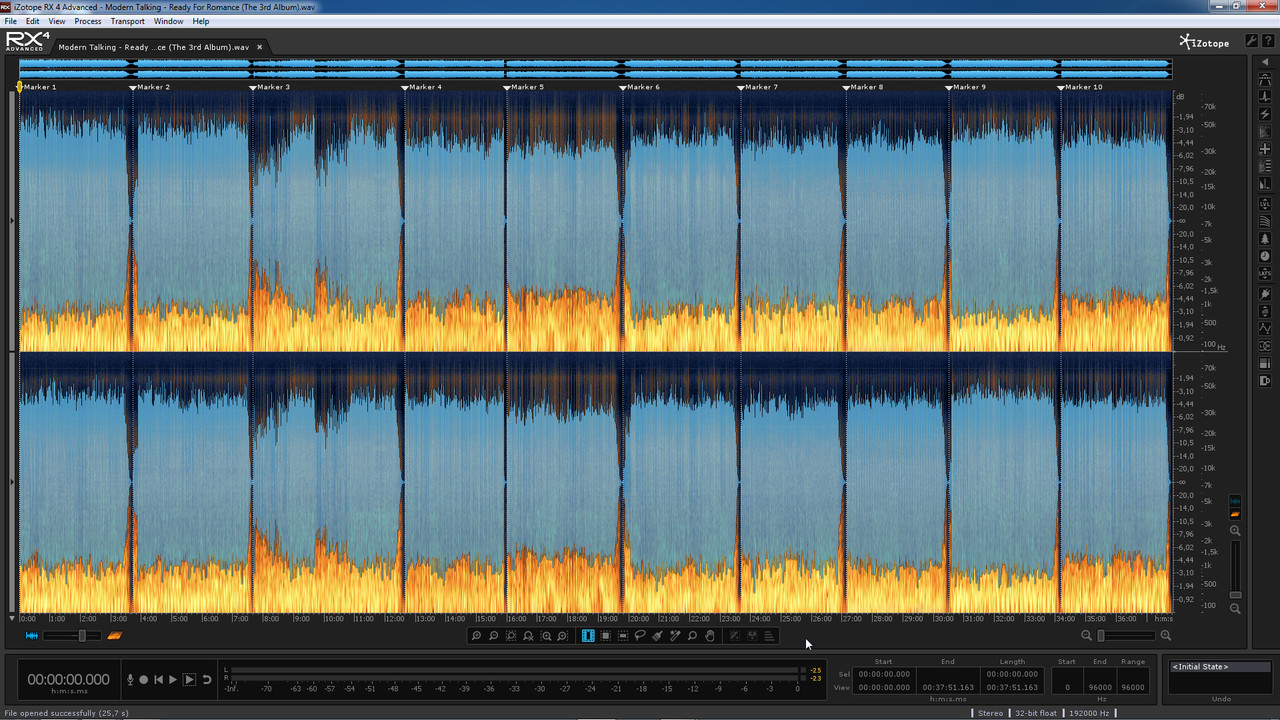
Task: Open the Process menu
Action: (x=88, y=21)
